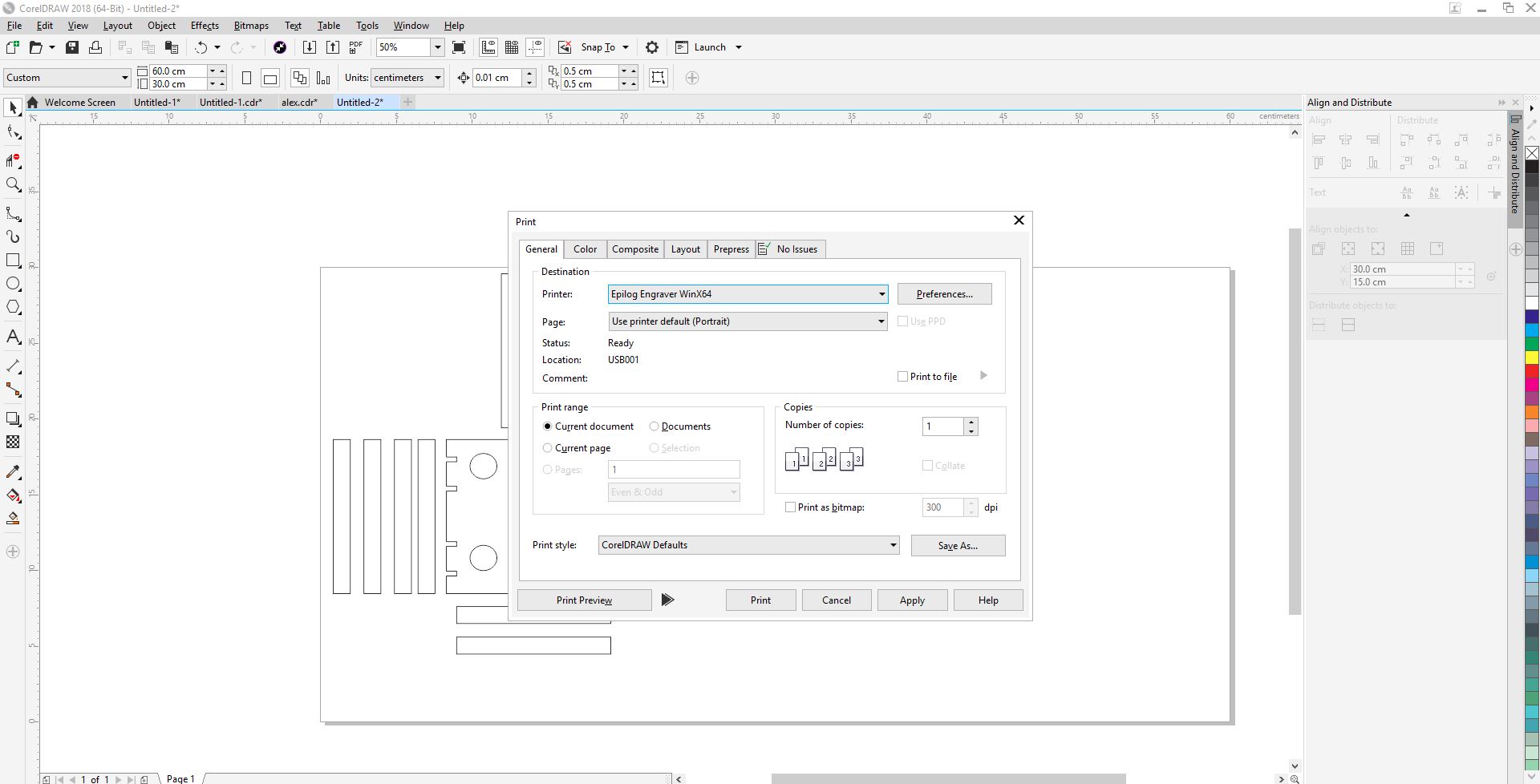
Task: Click the Save icon in toolbar
Action: pos(72,47)
